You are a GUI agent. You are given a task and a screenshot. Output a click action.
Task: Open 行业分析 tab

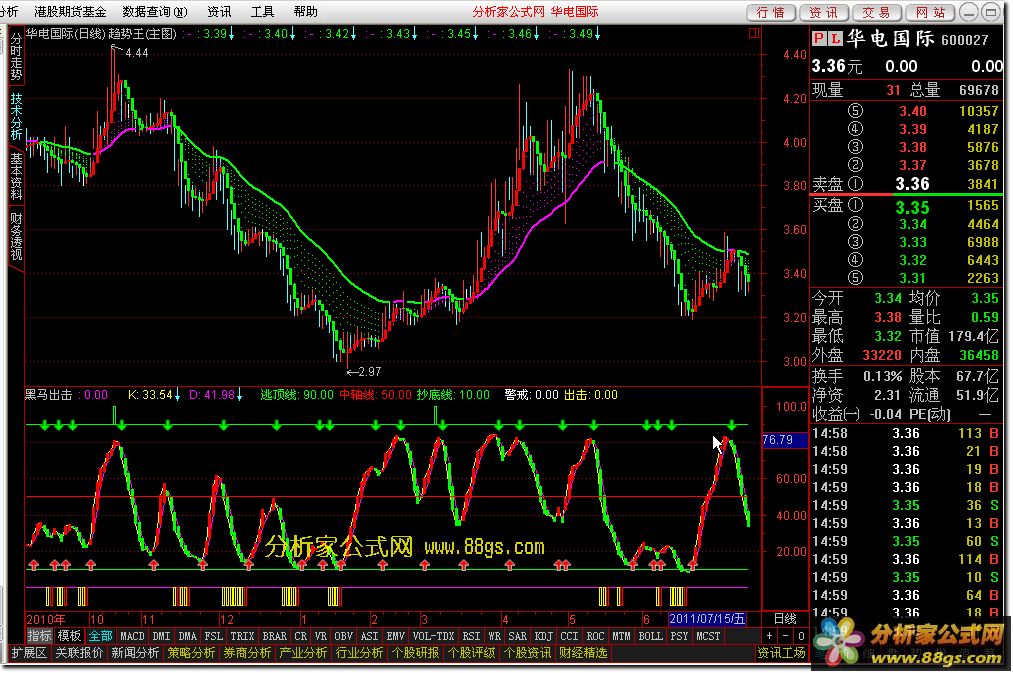click(x=360, y=653)
